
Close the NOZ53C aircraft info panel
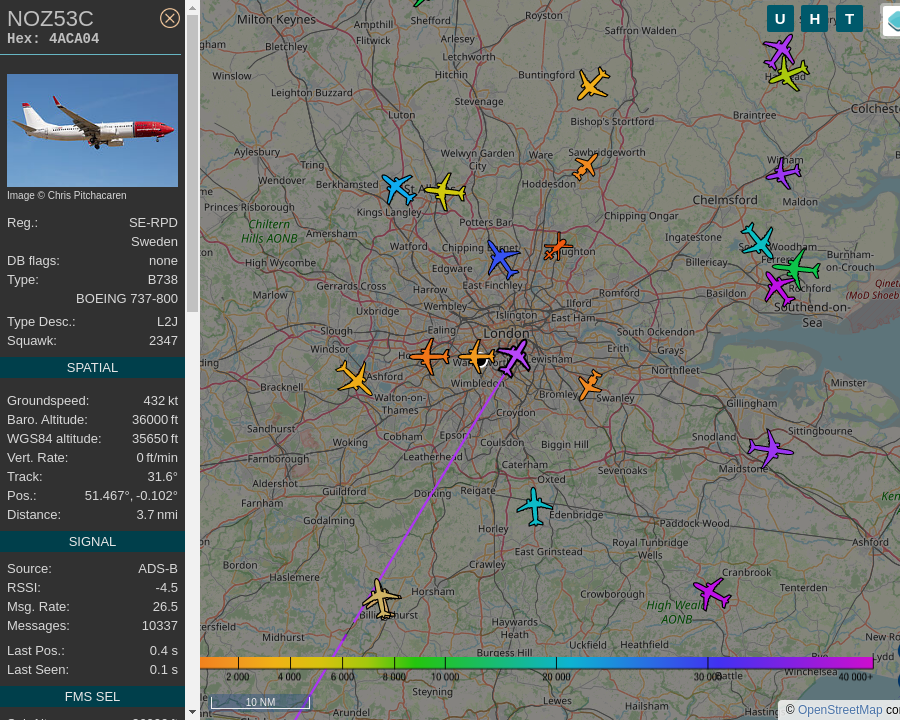(169, 18)
